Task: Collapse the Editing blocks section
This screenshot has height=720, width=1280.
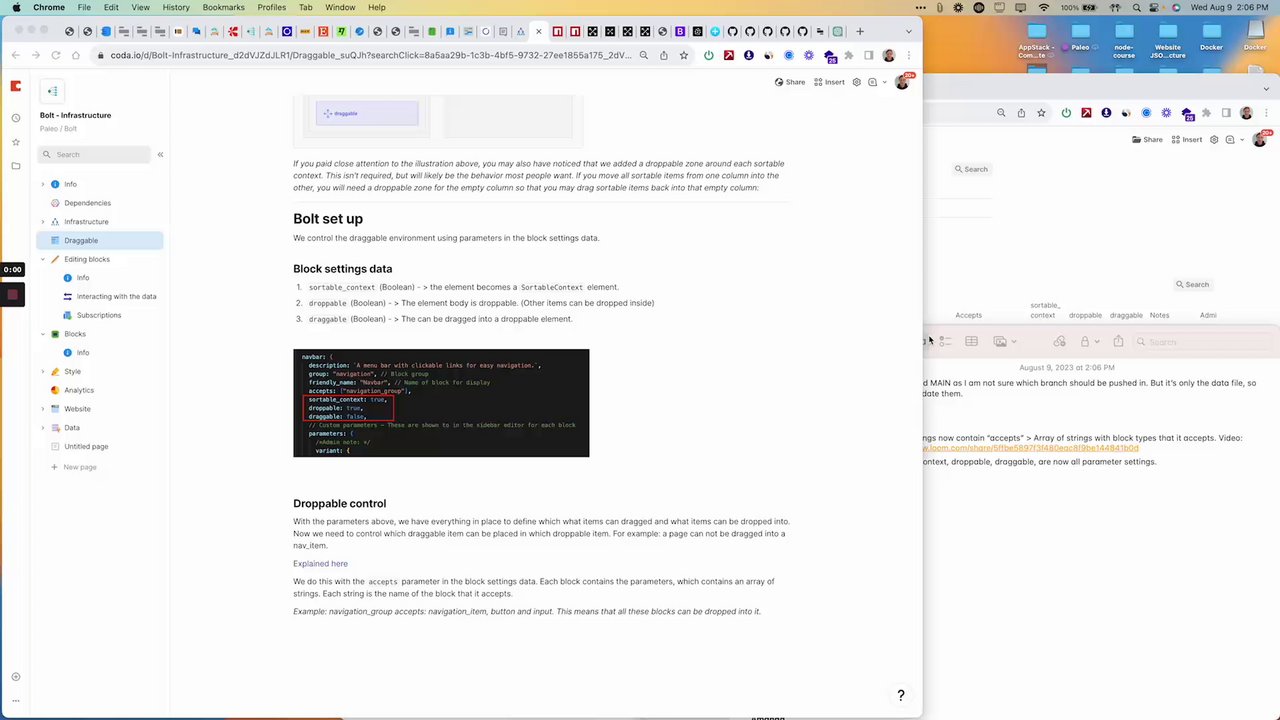Action: (43, 259)
